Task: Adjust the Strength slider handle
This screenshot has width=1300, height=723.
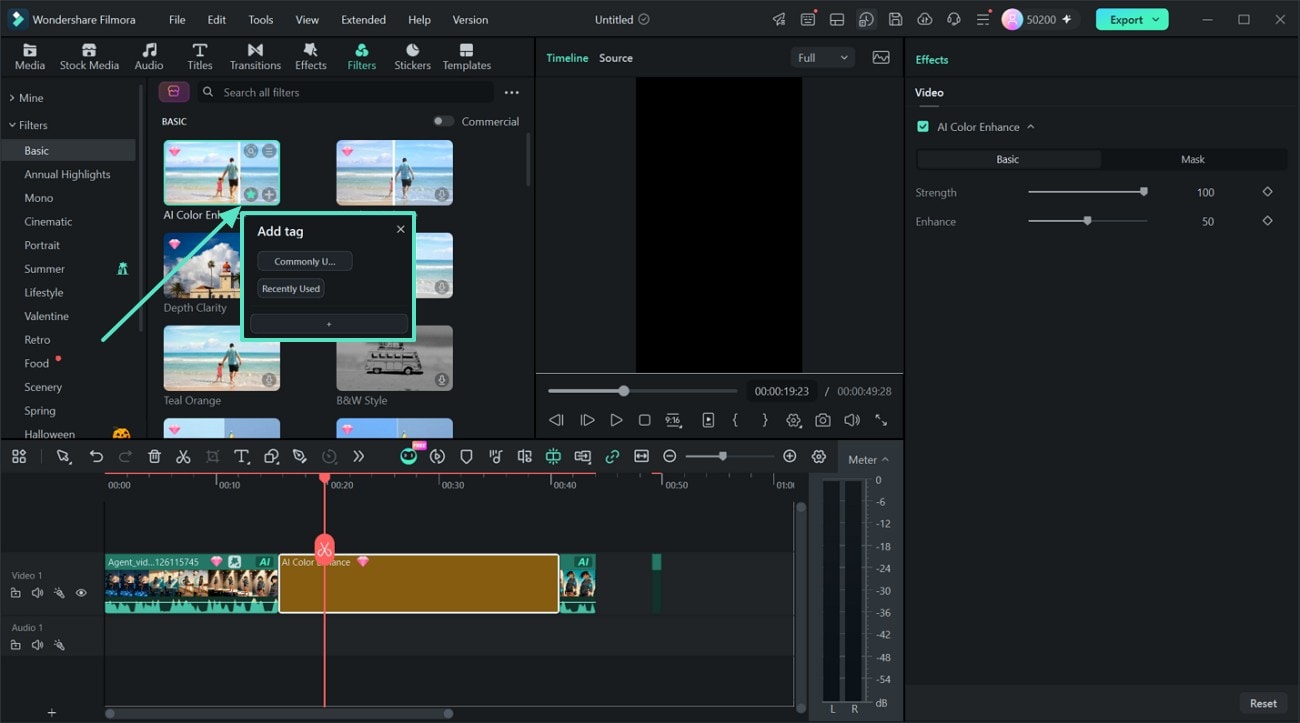Action: 1144,192
